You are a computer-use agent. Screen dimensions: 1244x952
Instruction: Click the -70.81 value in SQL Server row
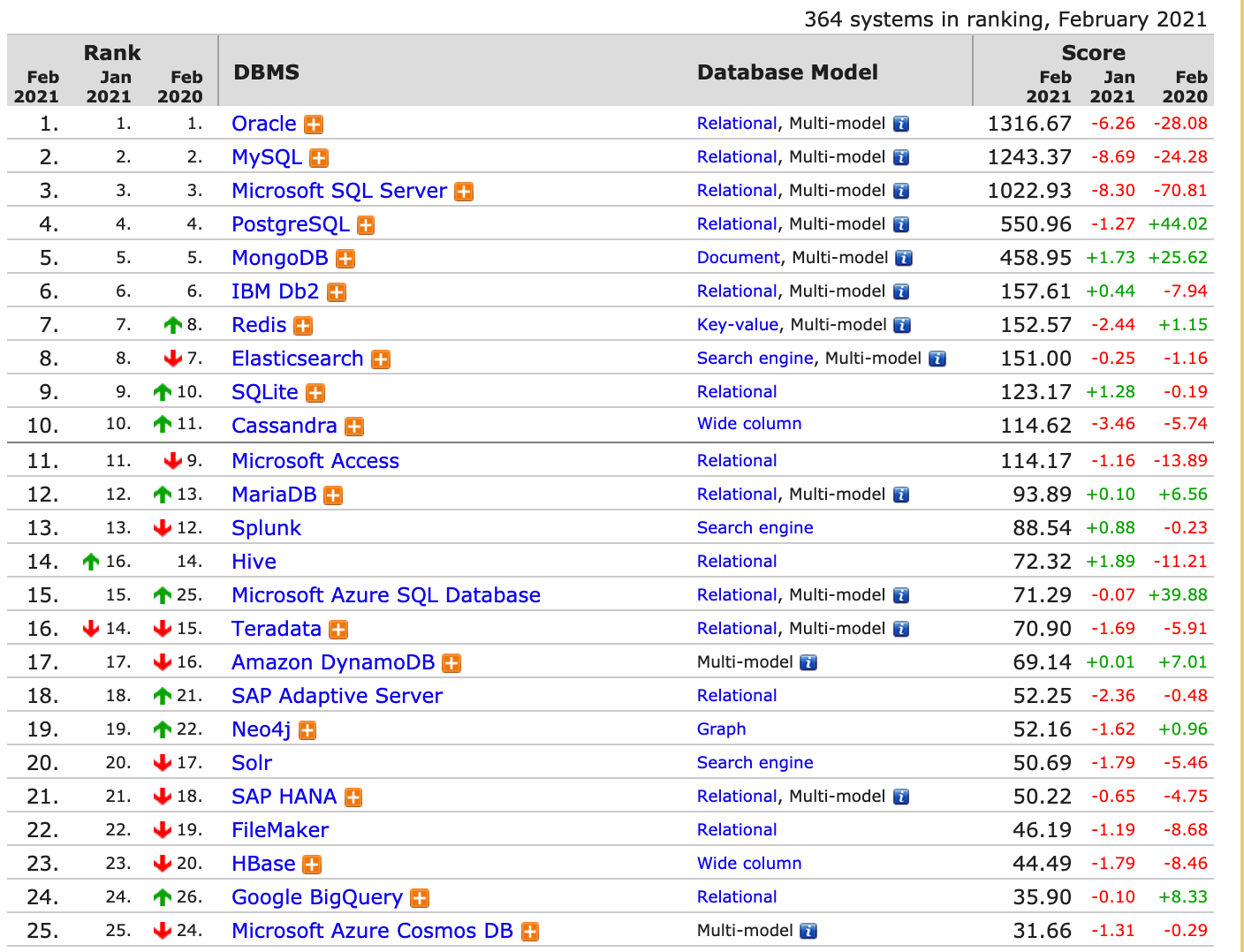(1180, 190)
